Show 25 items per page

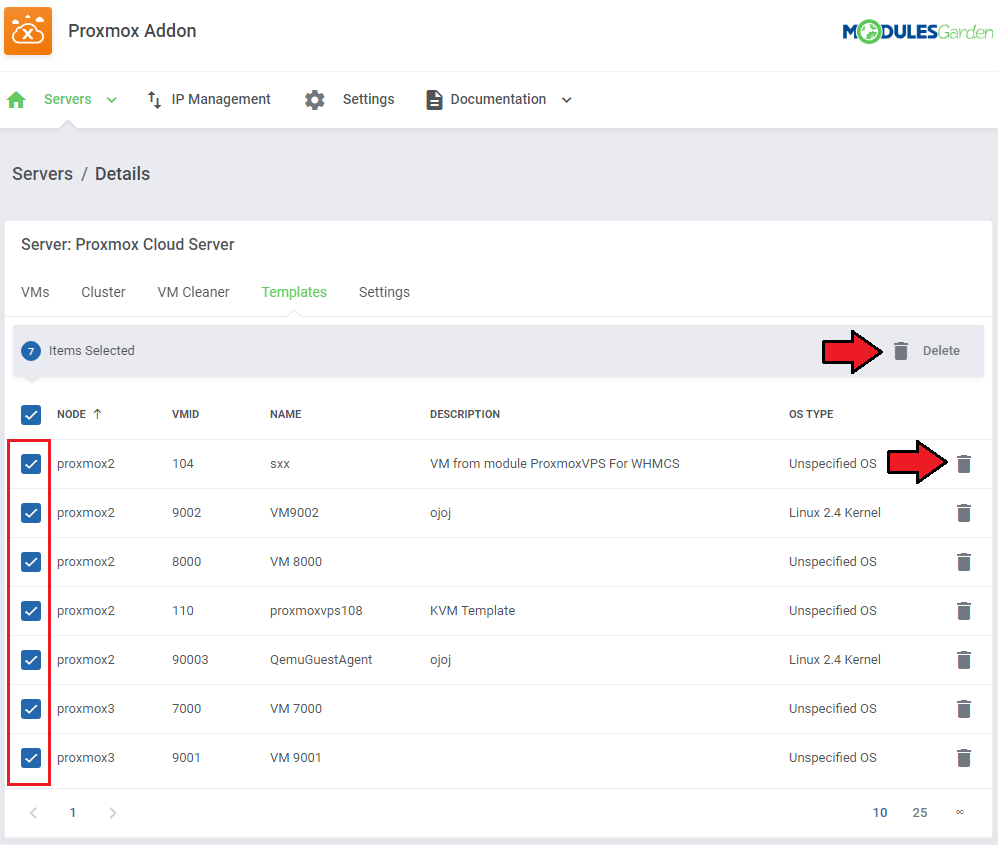click(x=920, y=813)
